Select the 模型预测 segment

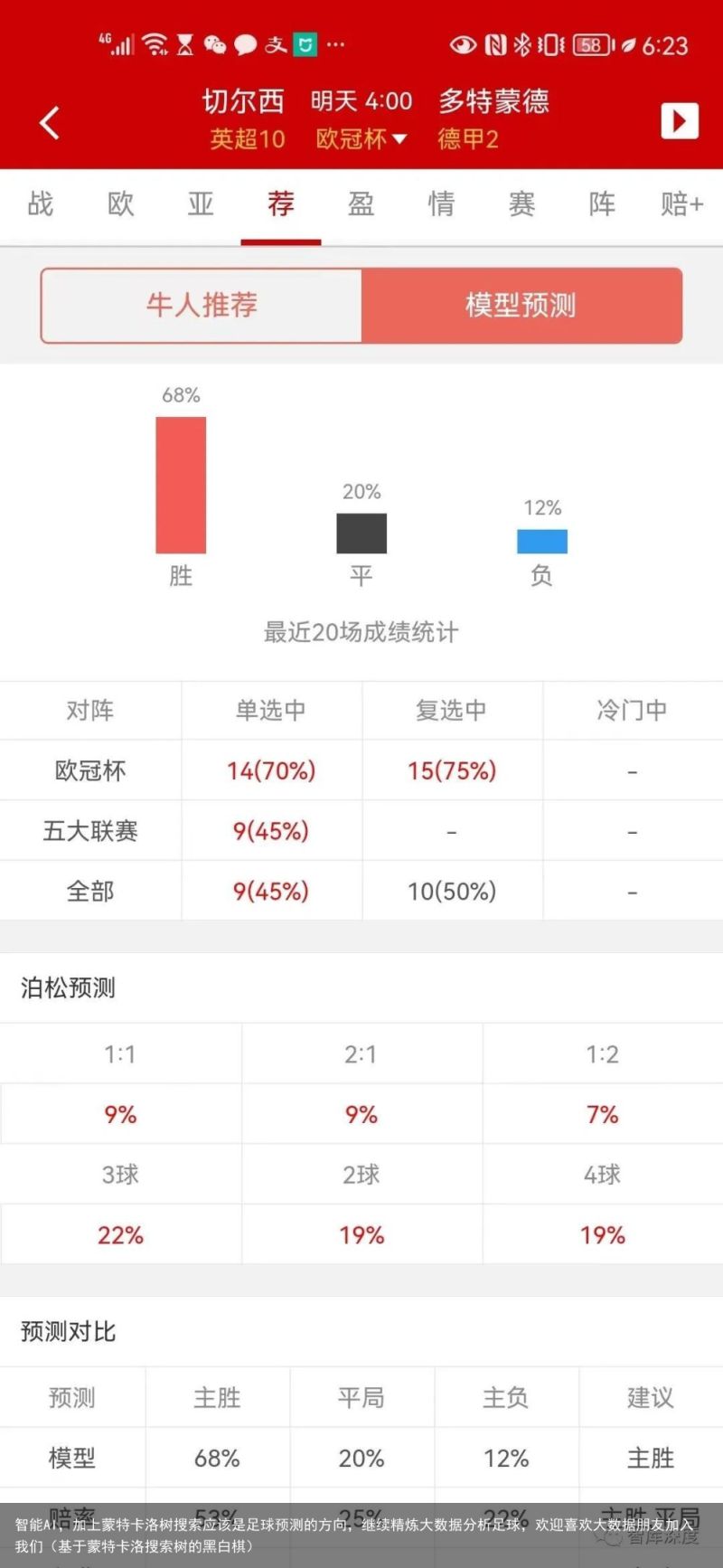(521, 305)
